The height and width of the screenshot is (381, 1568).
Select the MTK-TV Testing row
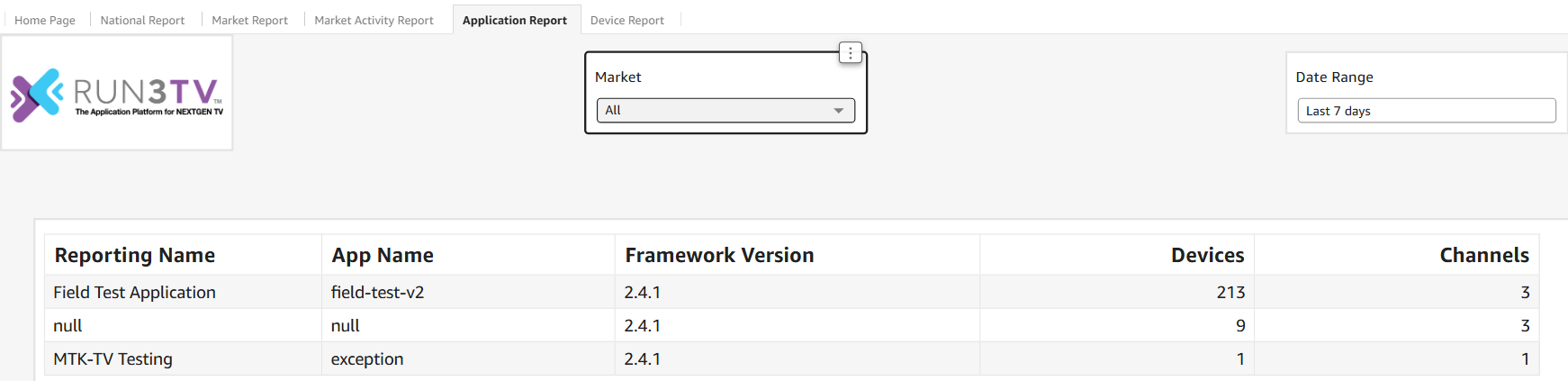point(113,359)
